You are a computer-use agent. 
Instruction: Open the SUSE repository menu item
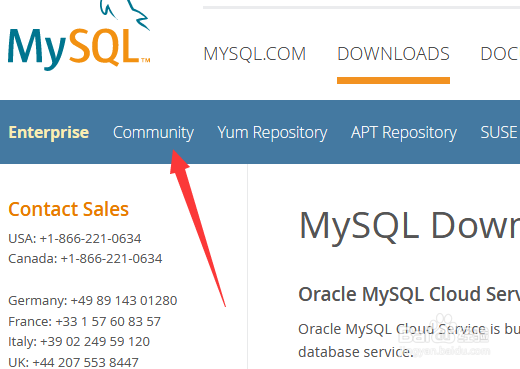point(500,132)
